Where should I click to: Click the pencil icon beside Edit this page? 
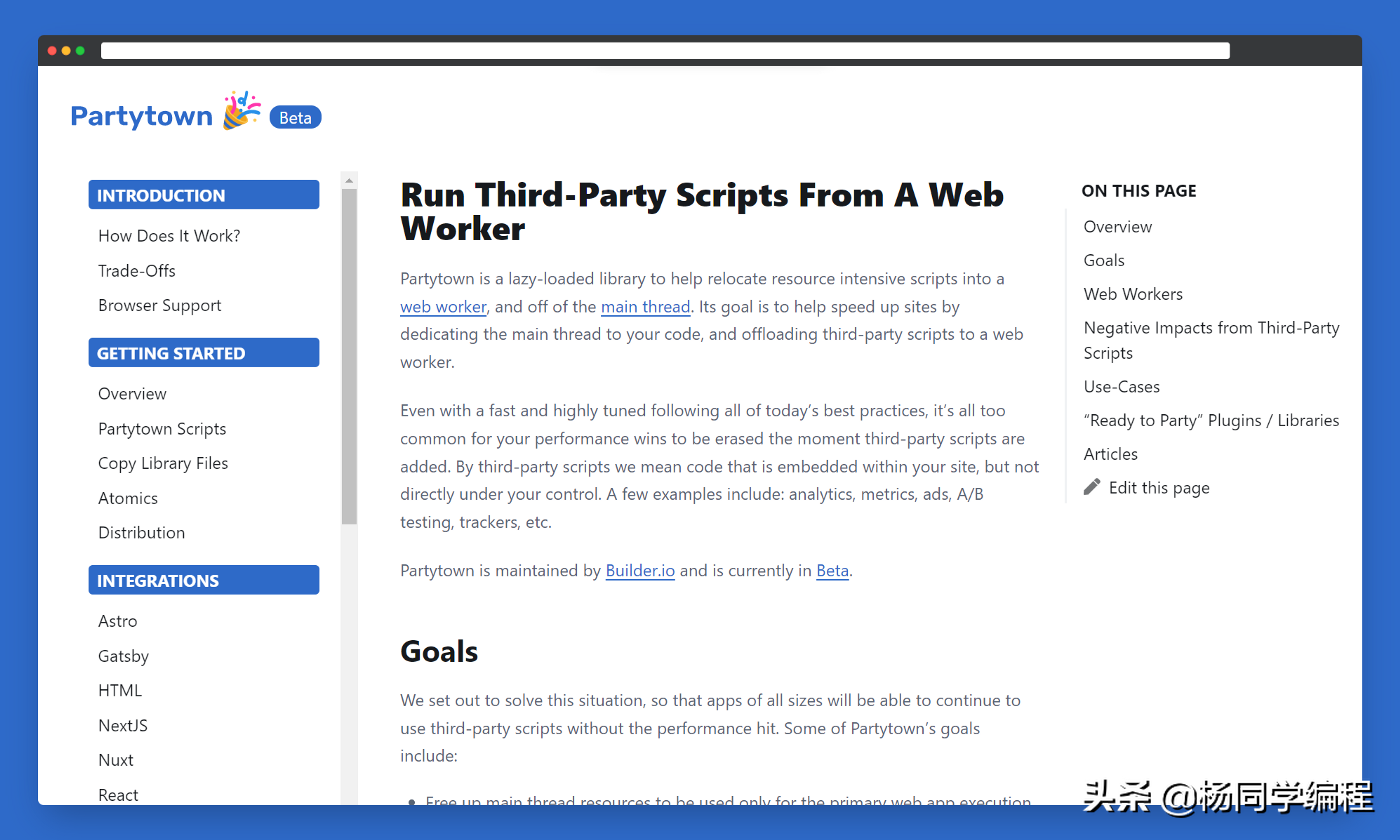pyautogui.click(x=1092, y=487)
